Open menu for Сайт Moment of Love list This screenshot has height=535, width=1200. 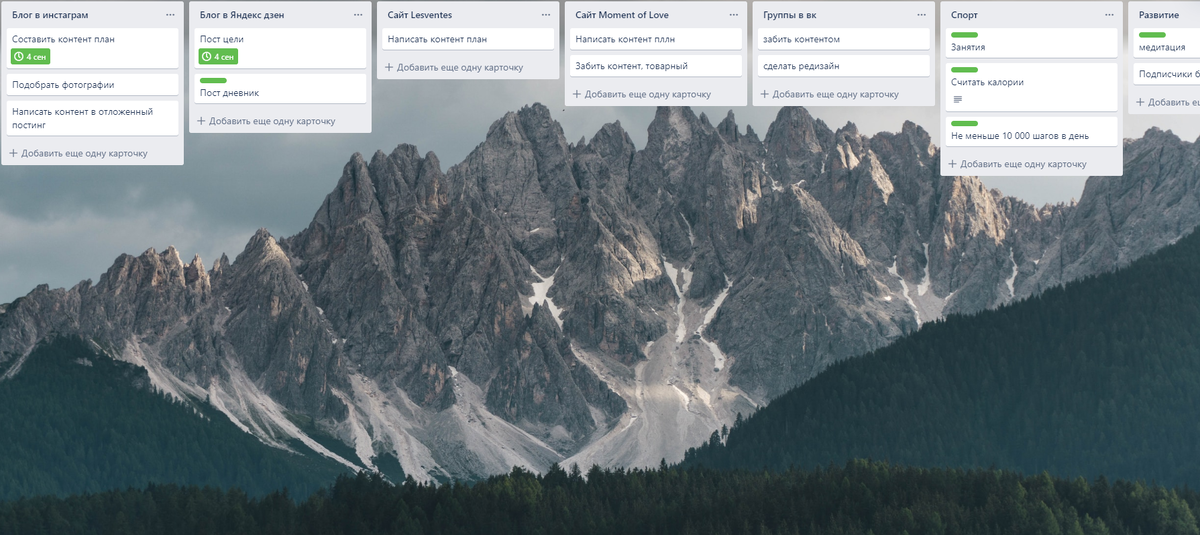(734, 15)
